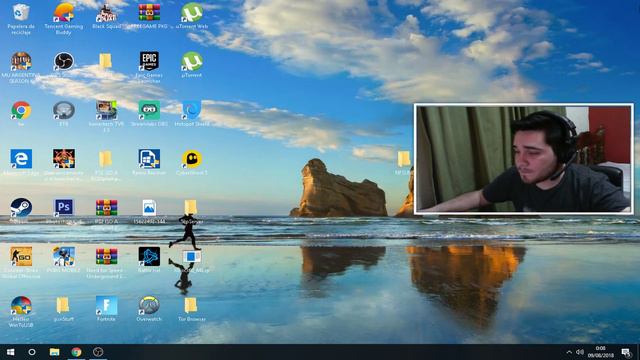Open the Google Chrome desktop shortcut
The width and height of the screenshot is (640, 360).
point(21,110)
